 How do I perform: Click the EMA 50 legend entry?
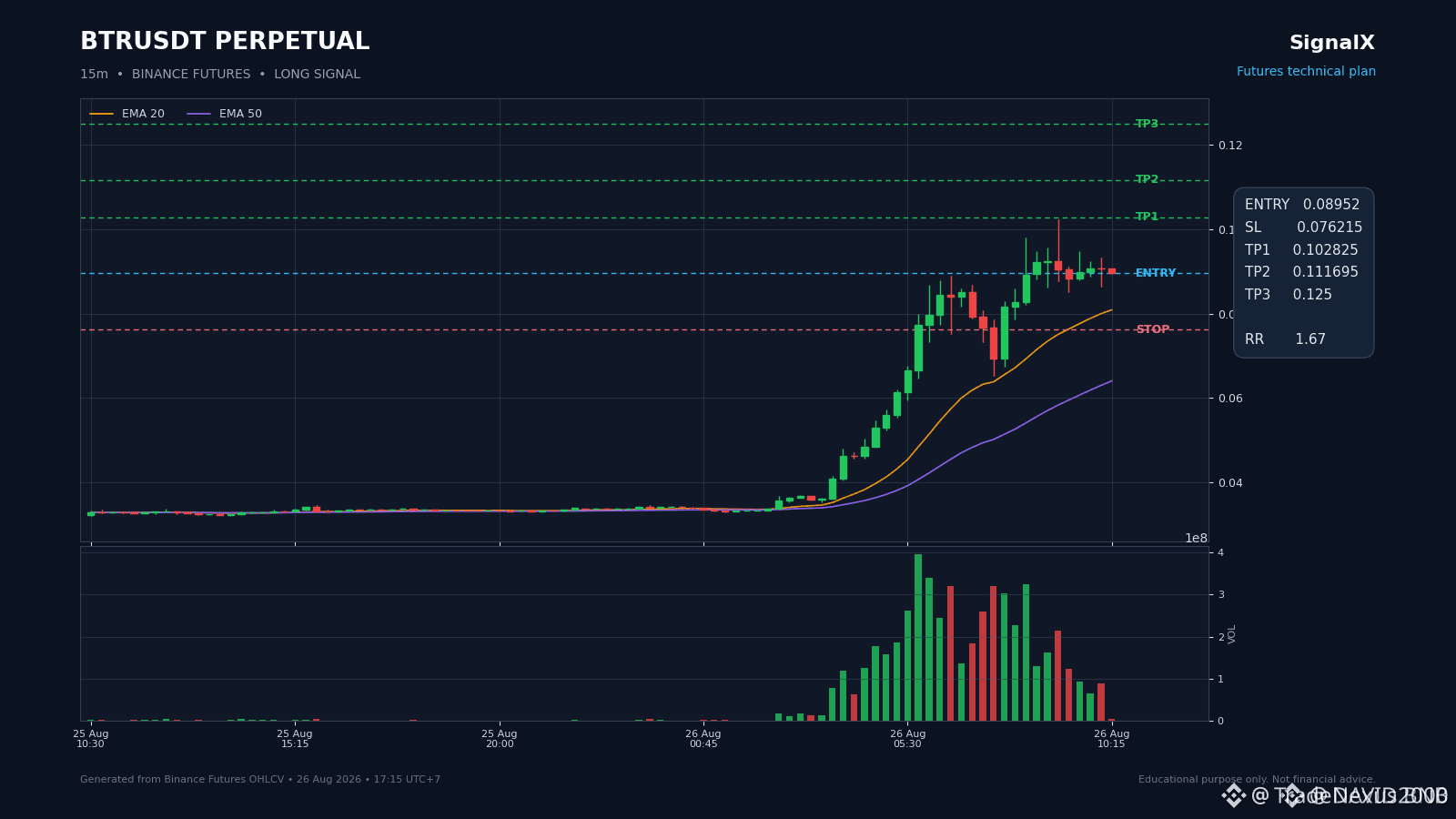pos(225,114)
